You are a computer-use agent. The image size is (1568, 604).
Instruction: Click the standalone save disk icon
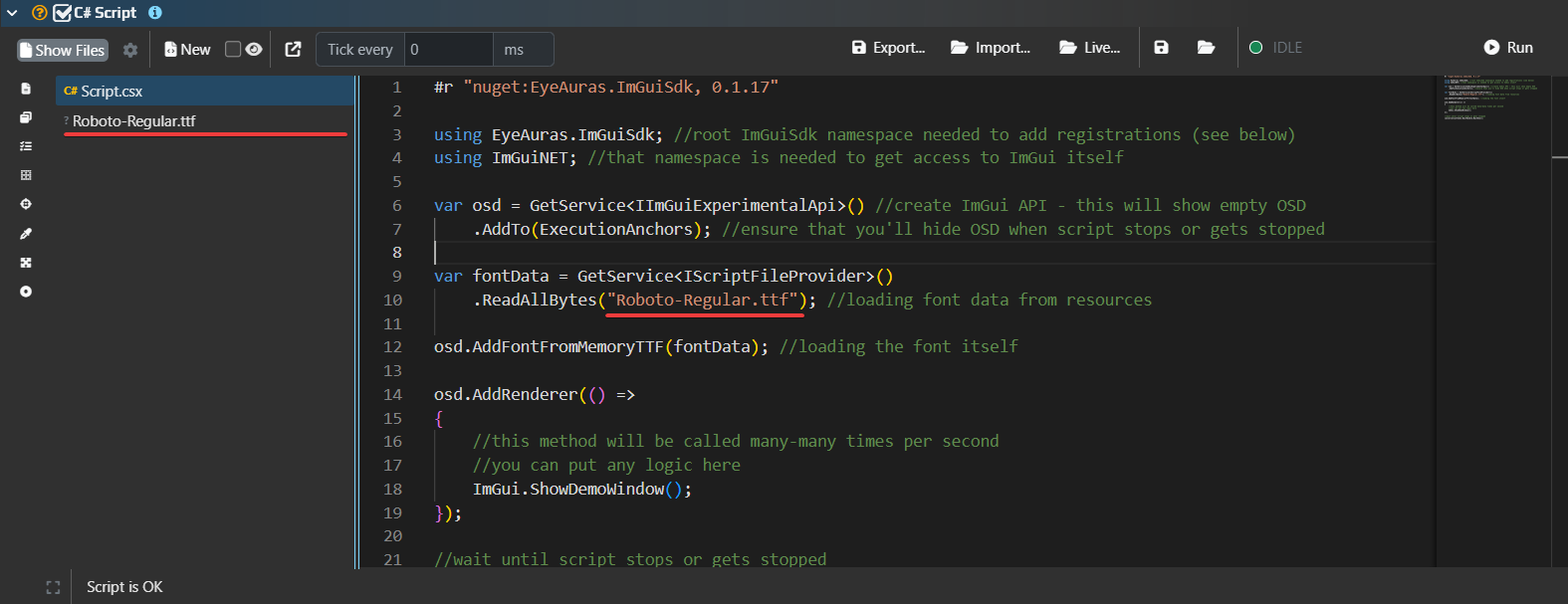coord(1161,48)
